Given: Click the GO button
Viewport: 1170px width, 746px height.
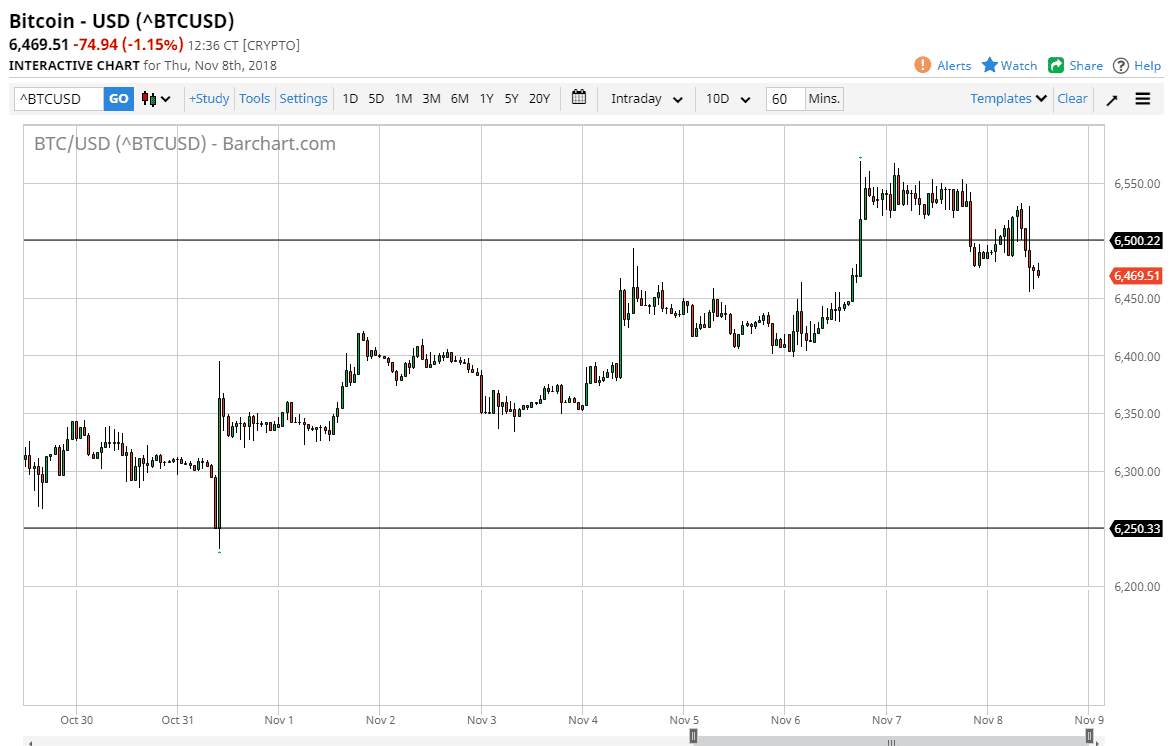Looking at the screenshot, I should point(118,99).
